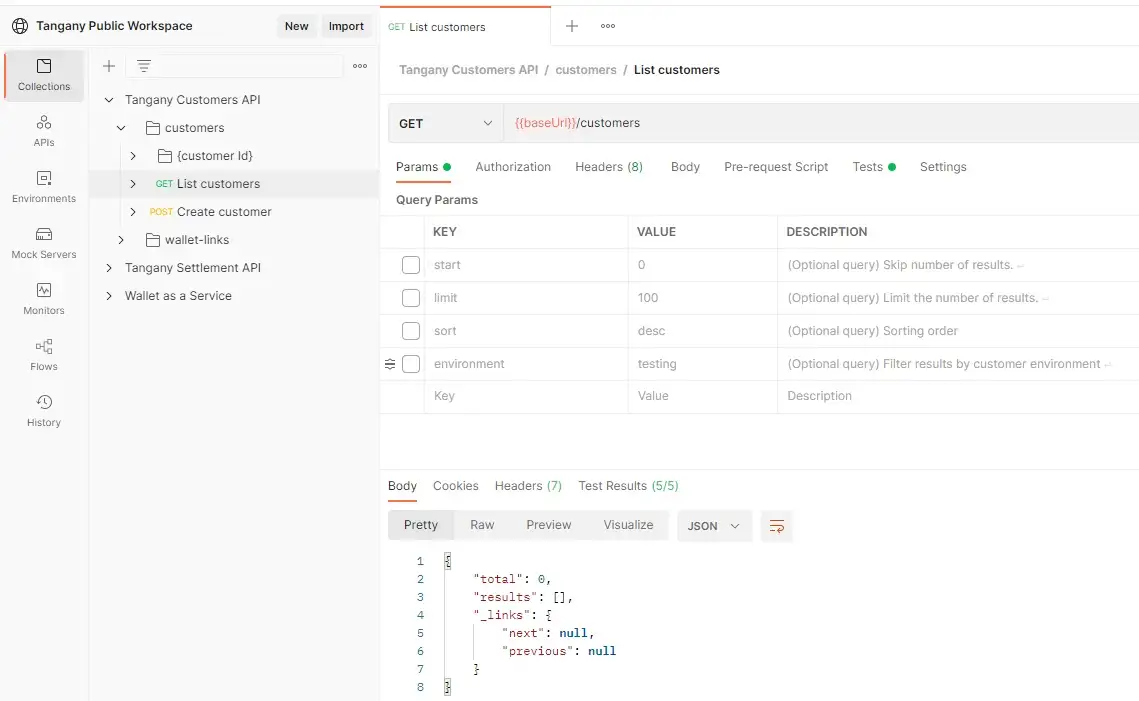Click the empty Description field in params
The image size is (1139, 701).
[957, 397]
